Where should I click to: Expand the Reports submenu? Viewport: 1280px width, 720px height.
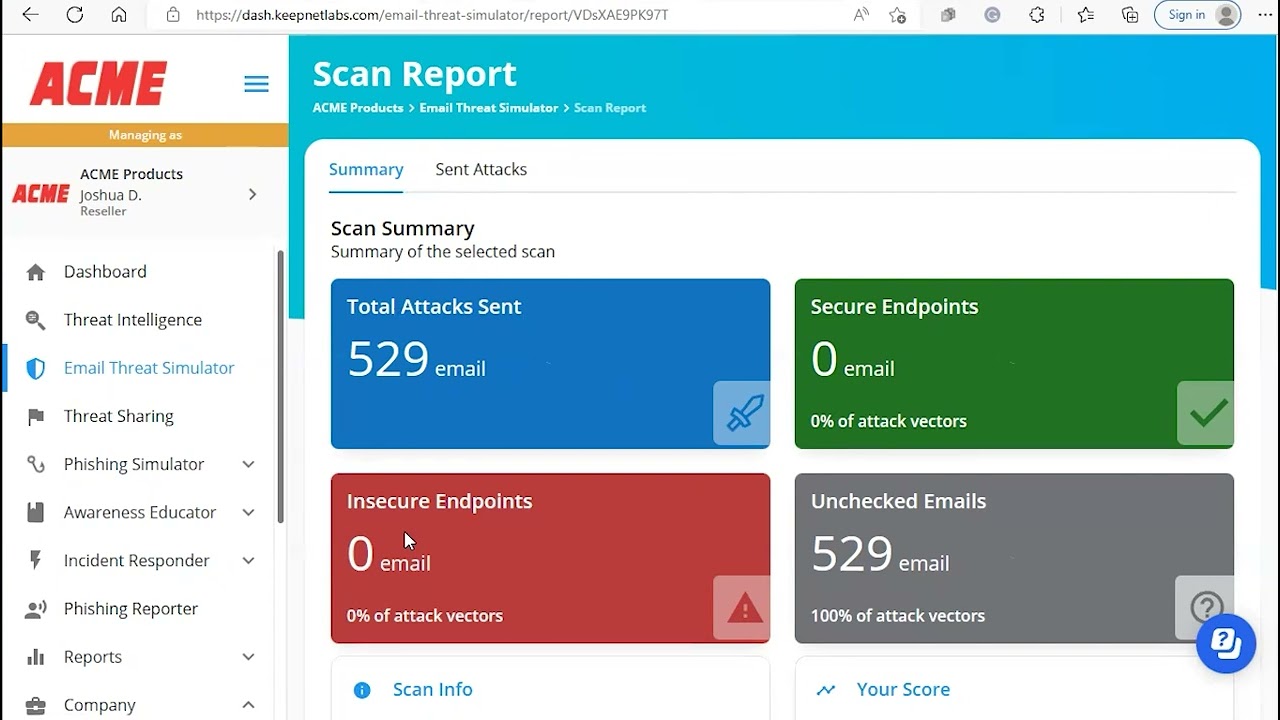[x=248, y=657]
